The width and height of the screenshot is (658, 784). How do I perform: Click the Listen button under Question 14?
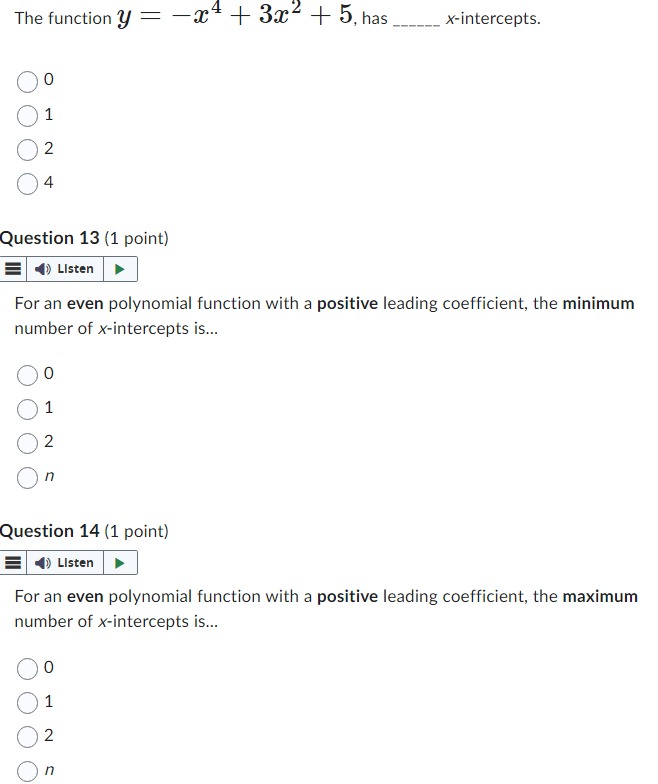tap(64, 562)
